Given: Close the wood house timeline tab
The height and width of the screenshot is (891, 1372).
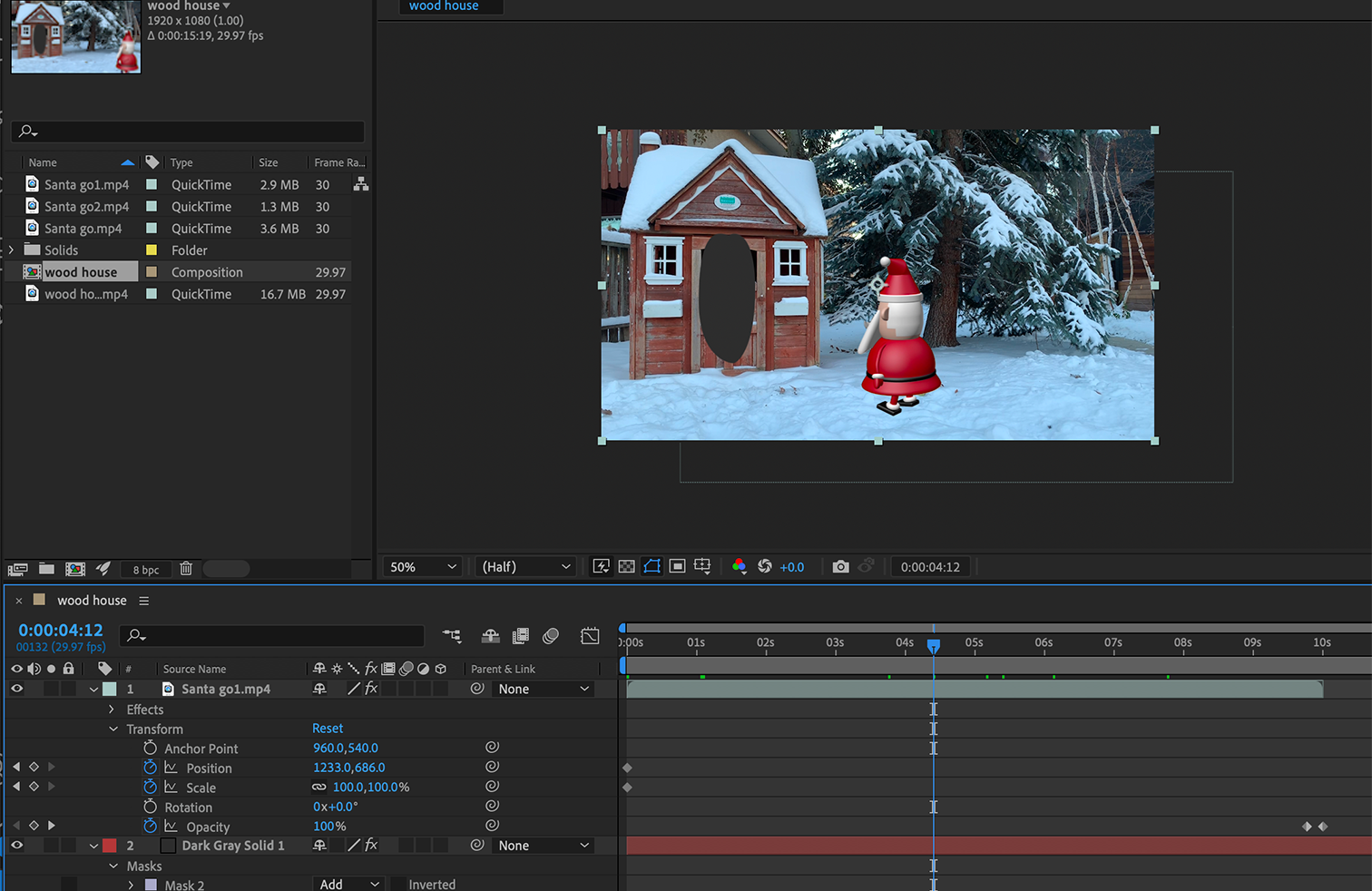Looking at the screenshot, I should click(x=18, y=601).
